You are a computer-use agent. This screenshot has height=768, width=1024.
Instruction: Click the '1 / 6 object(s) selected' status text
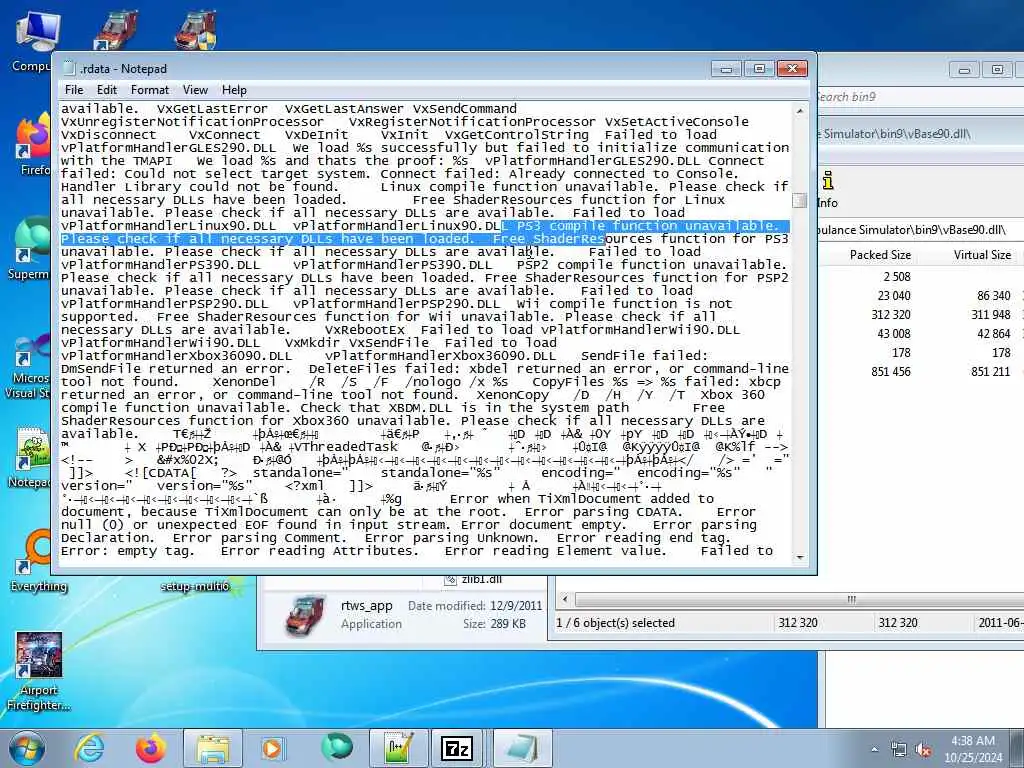(x=615, y=623)
